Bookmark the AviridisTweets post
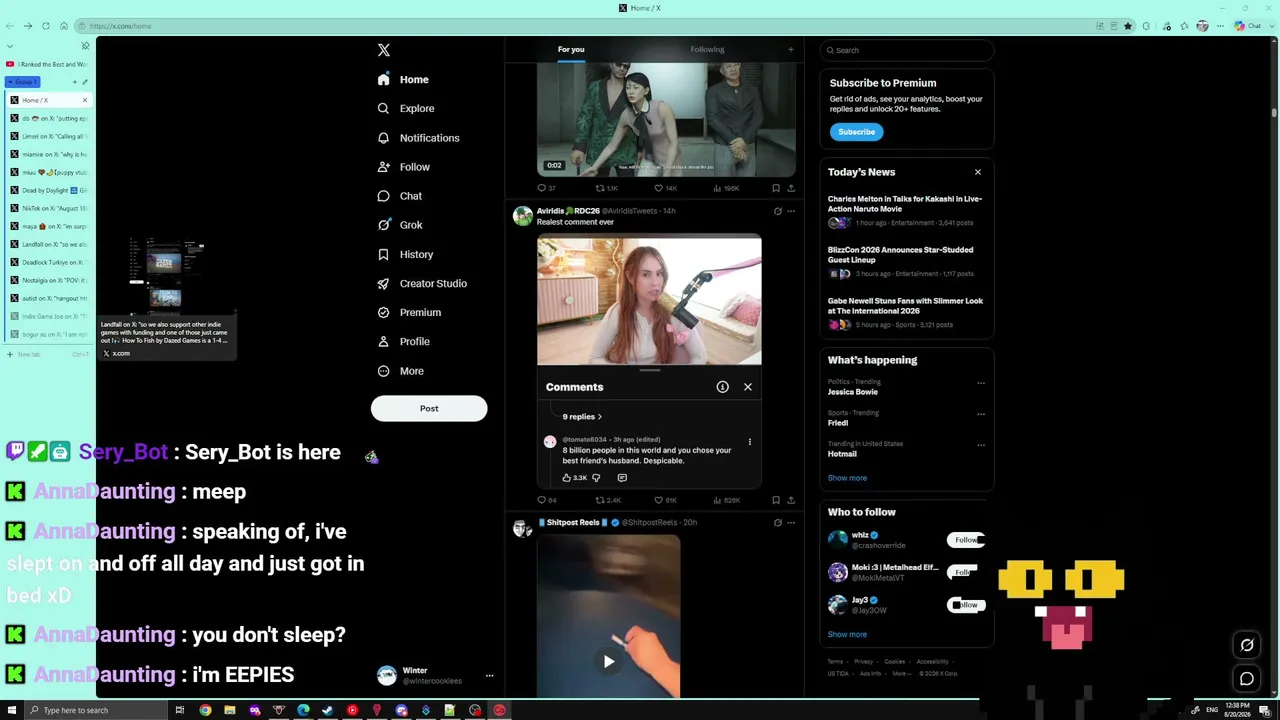Viewport: 1280px width, 720px height. [776, 500]
